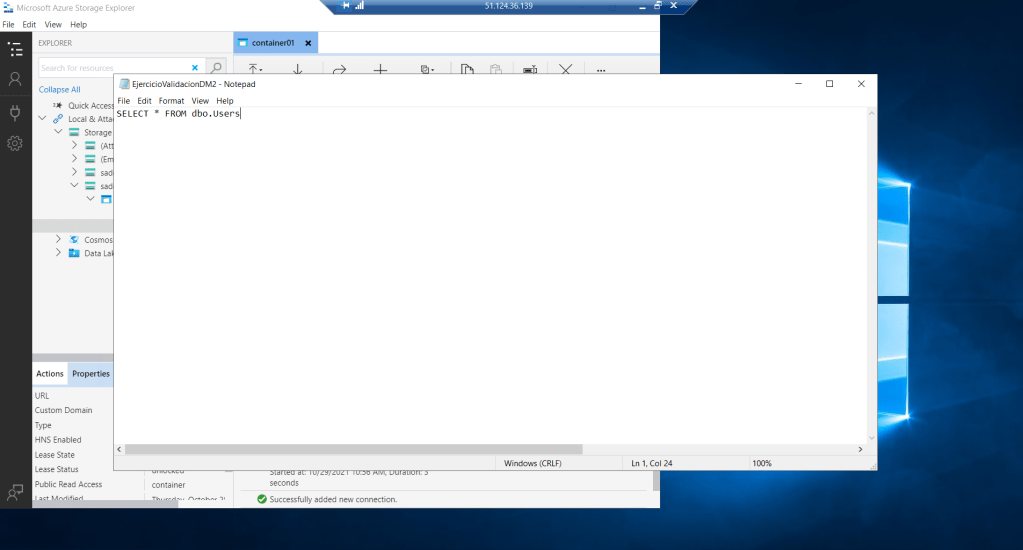
Task: Open the More ellipsis toolbar menu
Action: pos(601,70)
